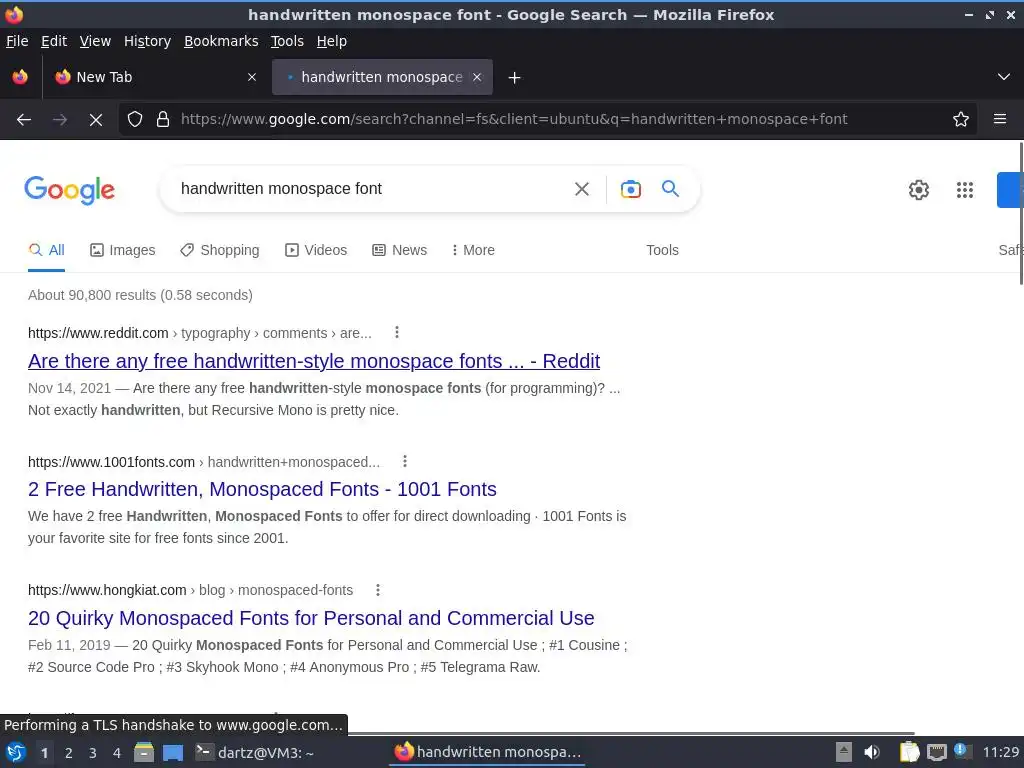
Task: Click the Google logo
Action: 70,190
